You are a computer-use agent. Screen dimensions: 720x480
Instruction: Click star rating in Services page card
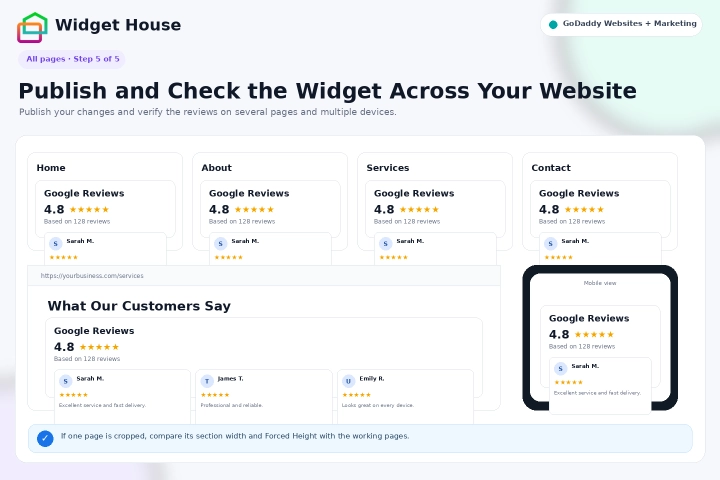coord(419,209)
